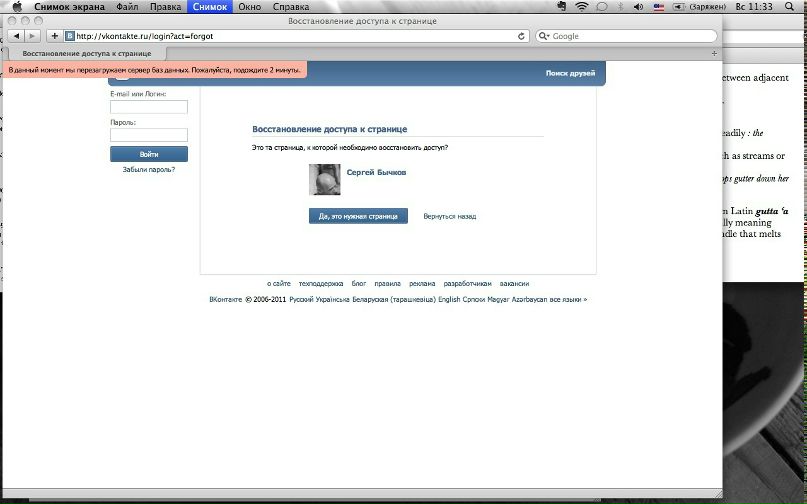Click Да, это нужная страница button
This screenshot has height=504, width=807.
358,216
